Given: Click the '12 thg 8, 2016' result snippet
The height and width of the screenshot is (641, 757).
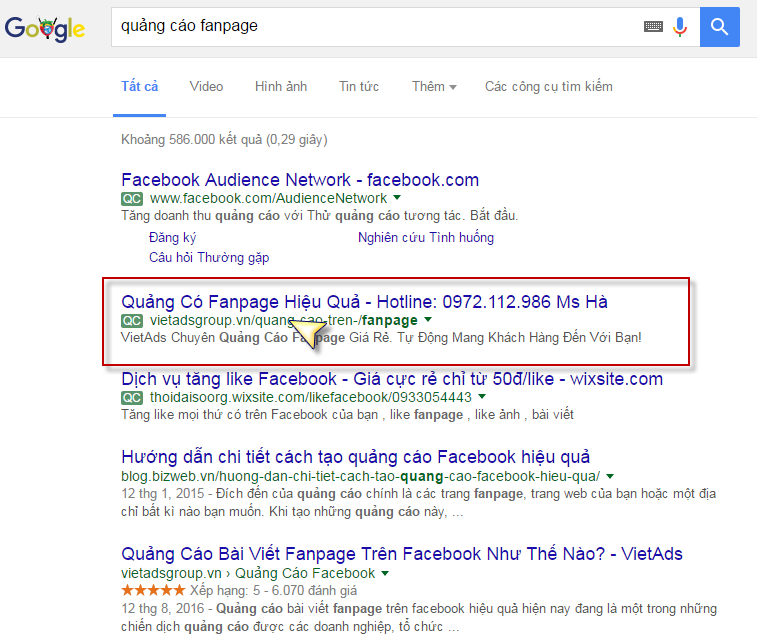Looking at the screenshot, I should (x=419, y=617).
